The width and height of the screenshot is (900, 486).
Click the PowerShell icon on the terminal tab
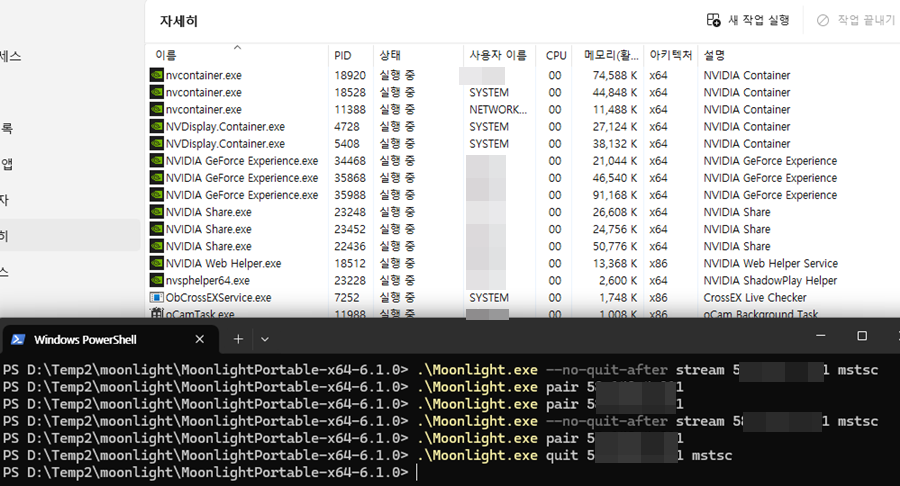pyautogui.click(x=18, y=339)
